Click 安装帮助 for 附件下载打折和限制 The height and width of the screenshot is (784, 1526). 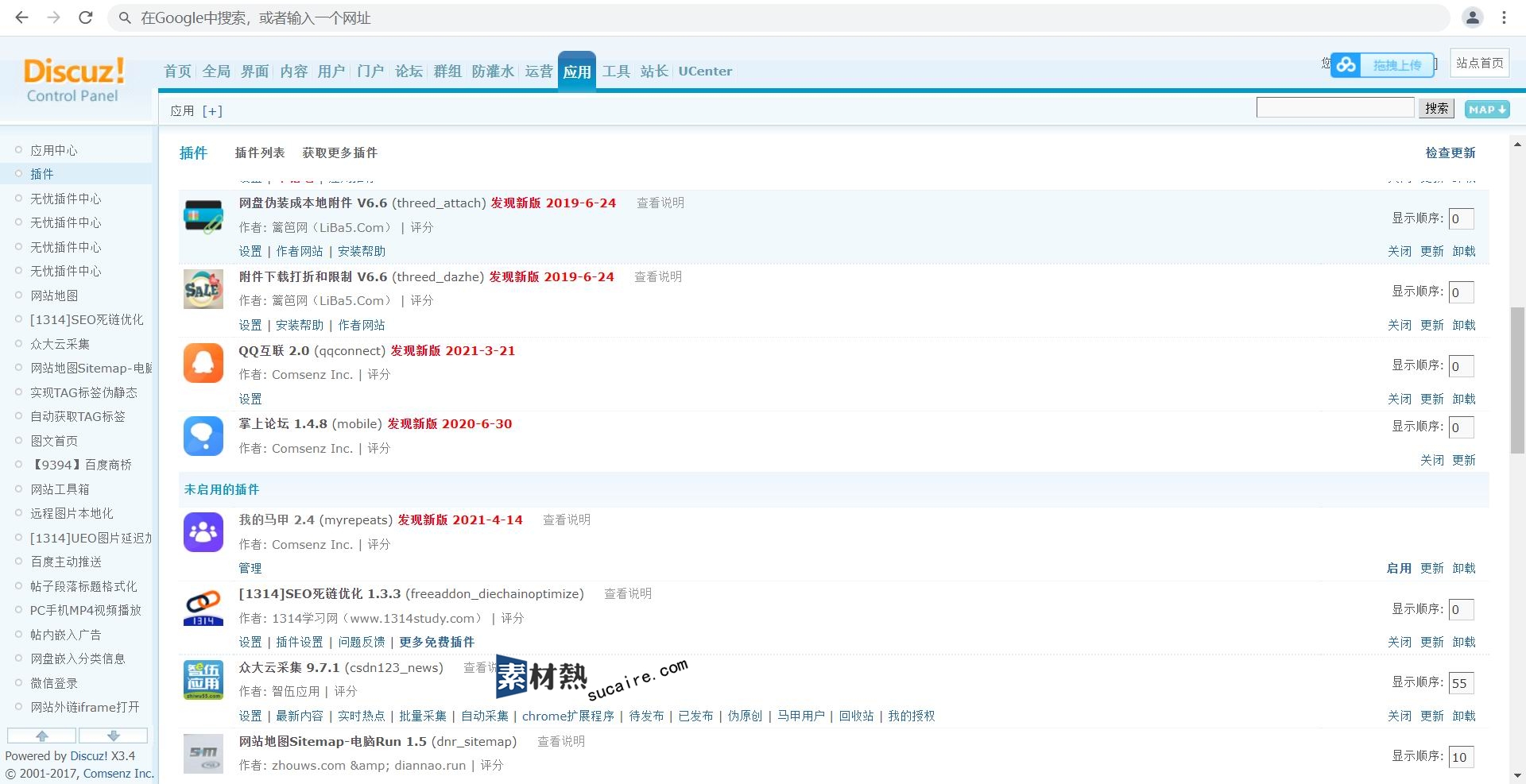300,325
